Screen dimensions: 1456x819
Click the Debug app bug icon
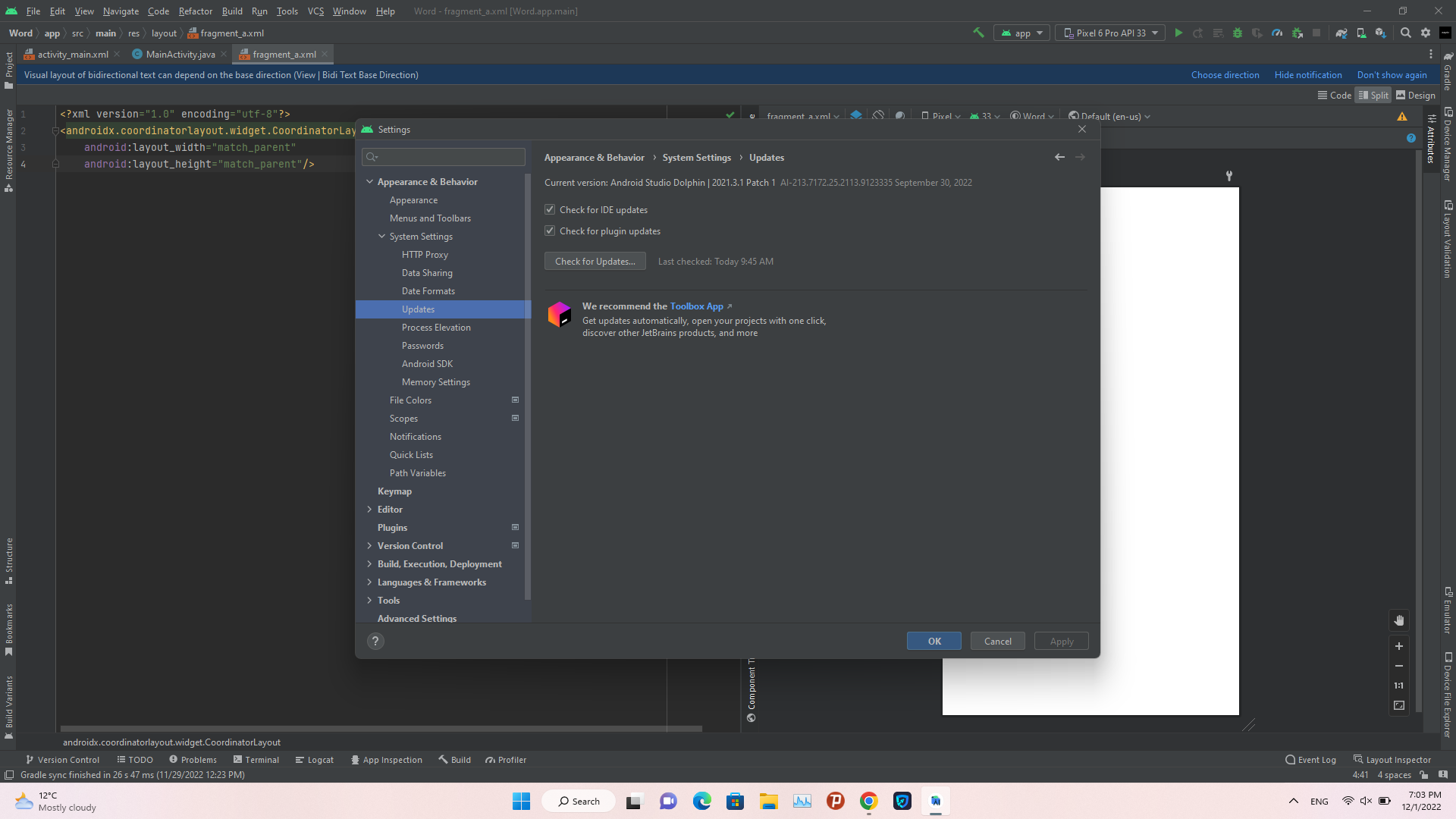[1238, 33]
